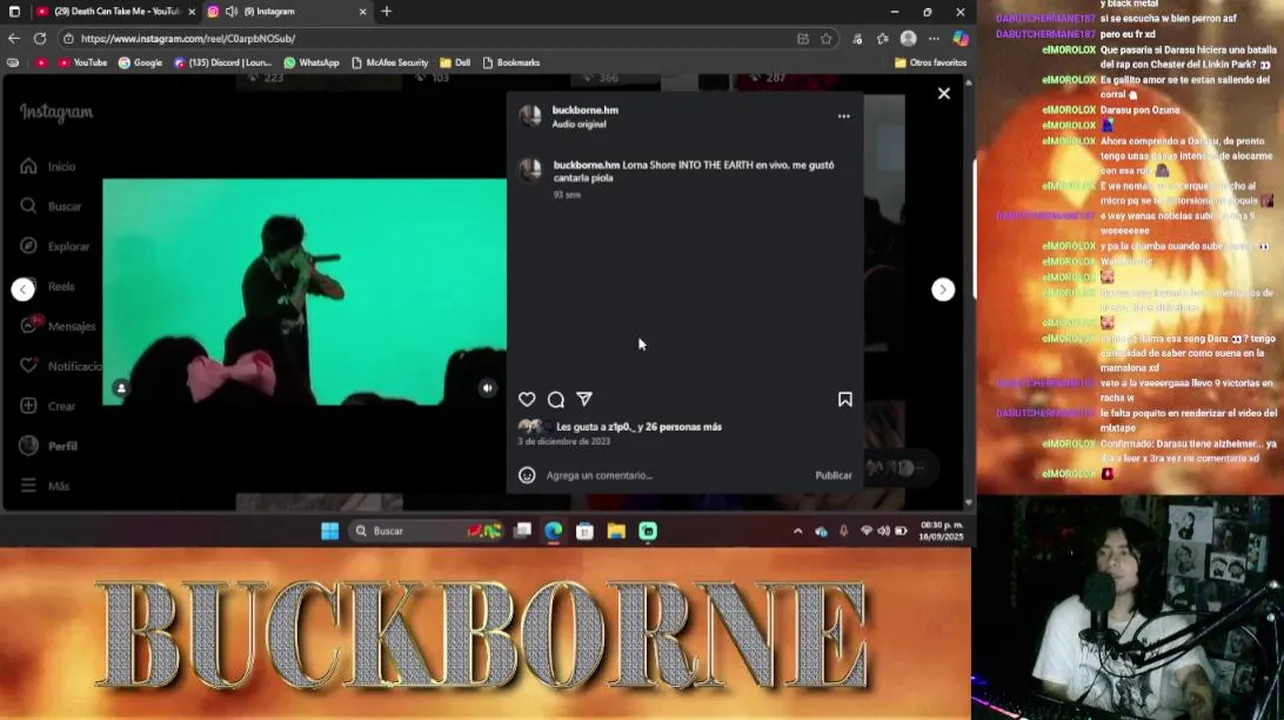Reload the page with the refresh icon
Image resolution: width=1284 pixels, height=720 pixels.
click(40, 38)
